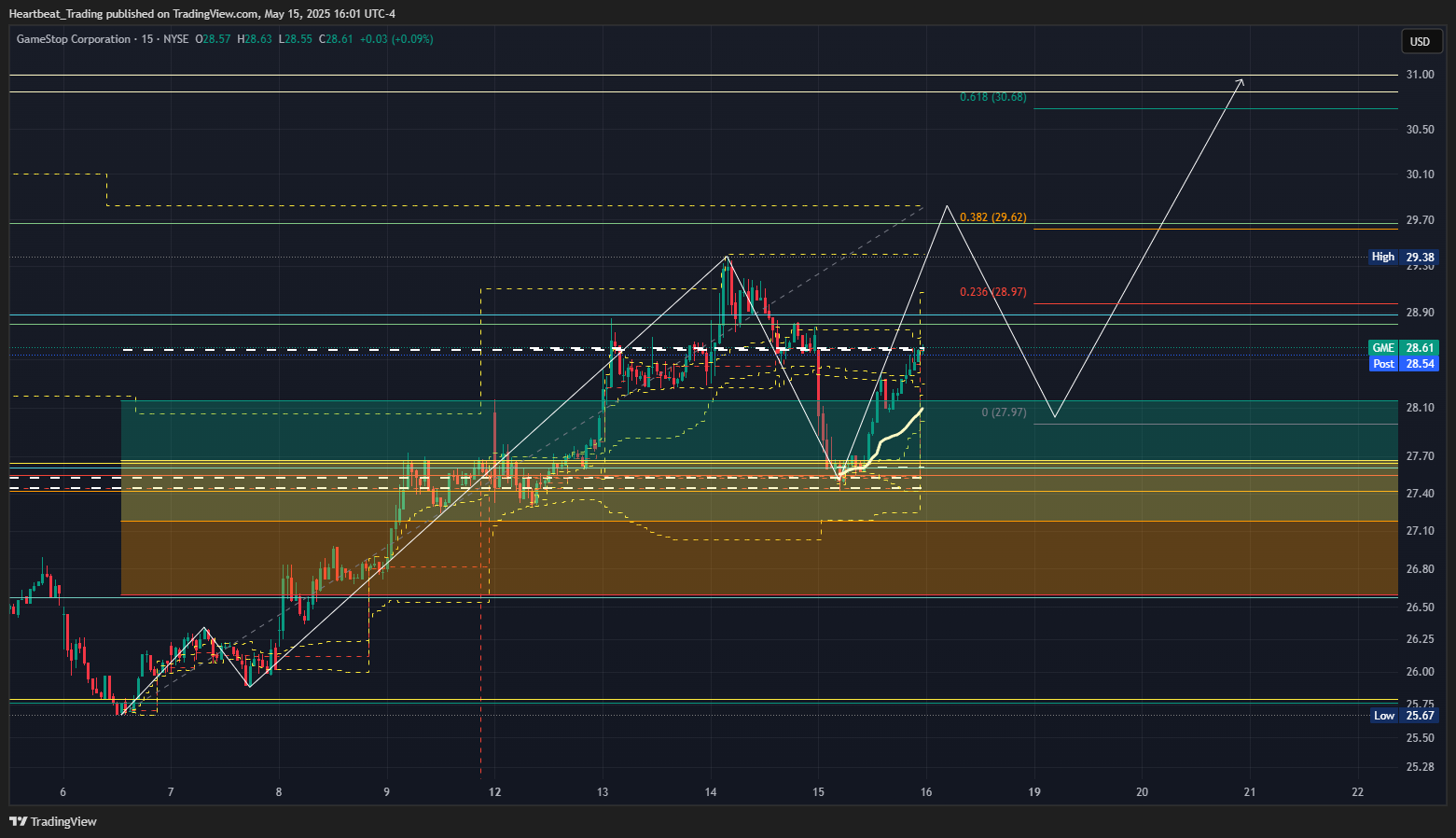Click date 9 on the time axis
The image size is (1456, 838).
pos(386,792)
